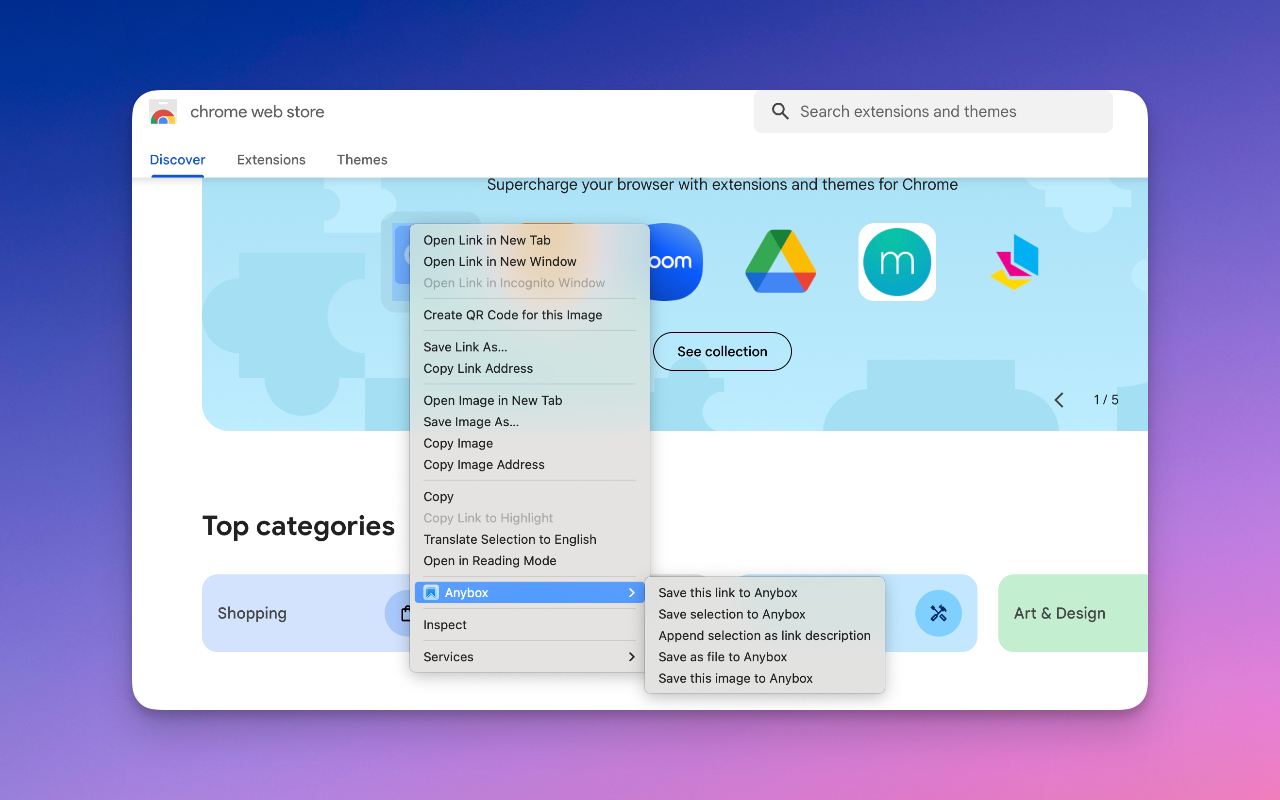Viewport: 1280px width, 800px height.
Task: Select Save Image As…
Action: pyautogui.click(x=530, y=422)
